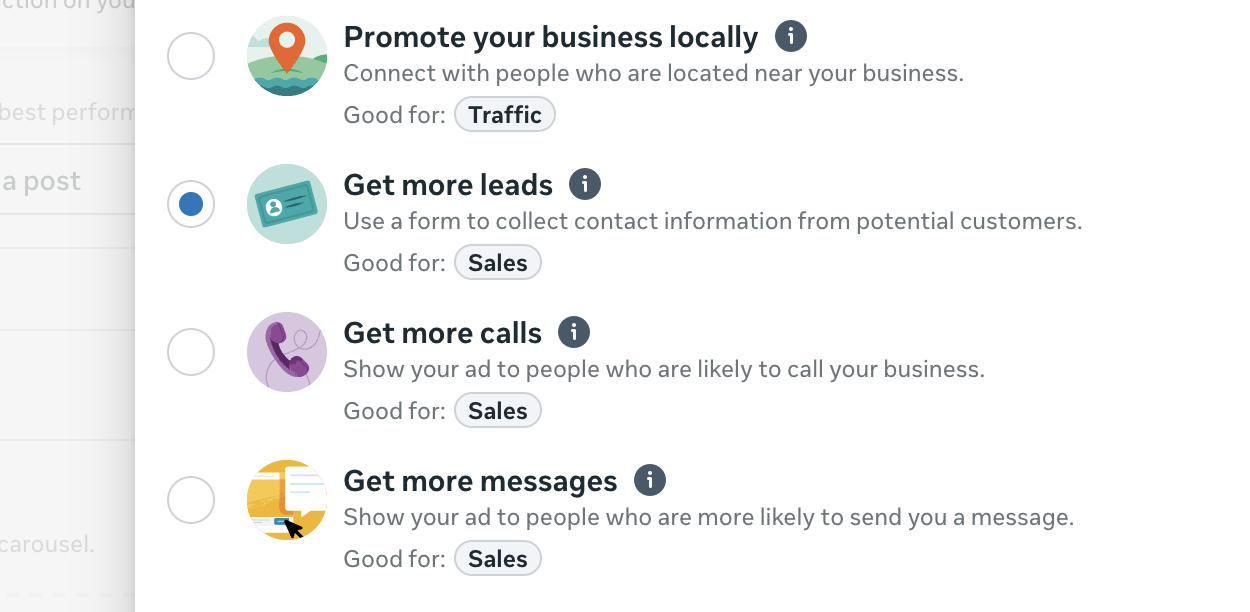Select the Promote your business locally radio button
Screen dimensions: 1250x612
191,56
